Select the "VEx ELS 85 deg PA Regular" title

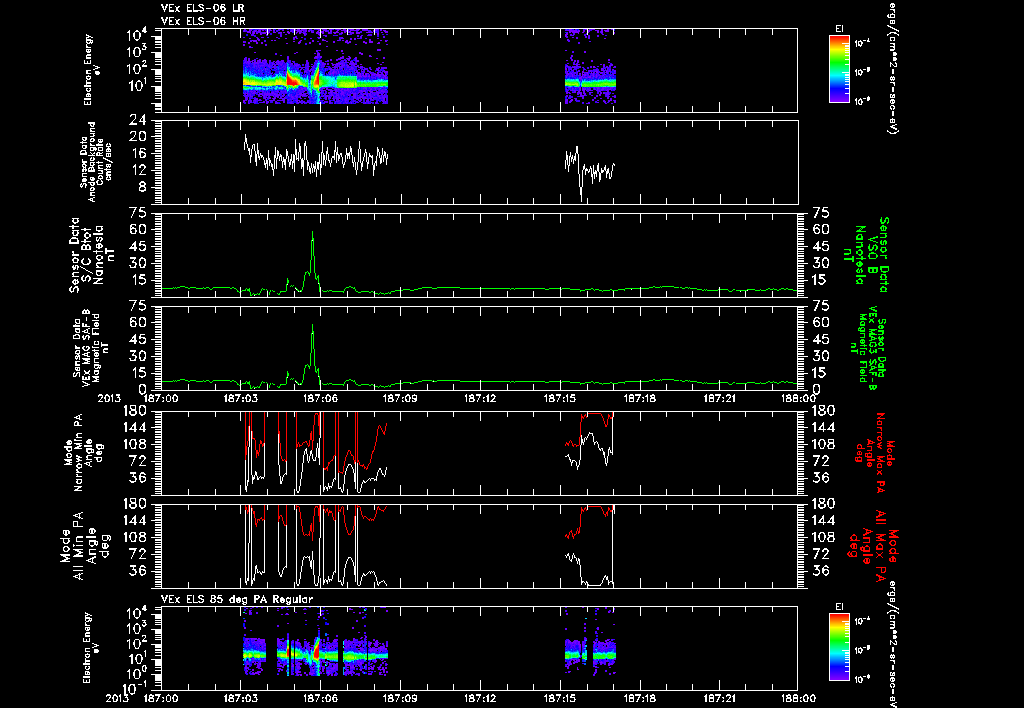pos(237,599)
